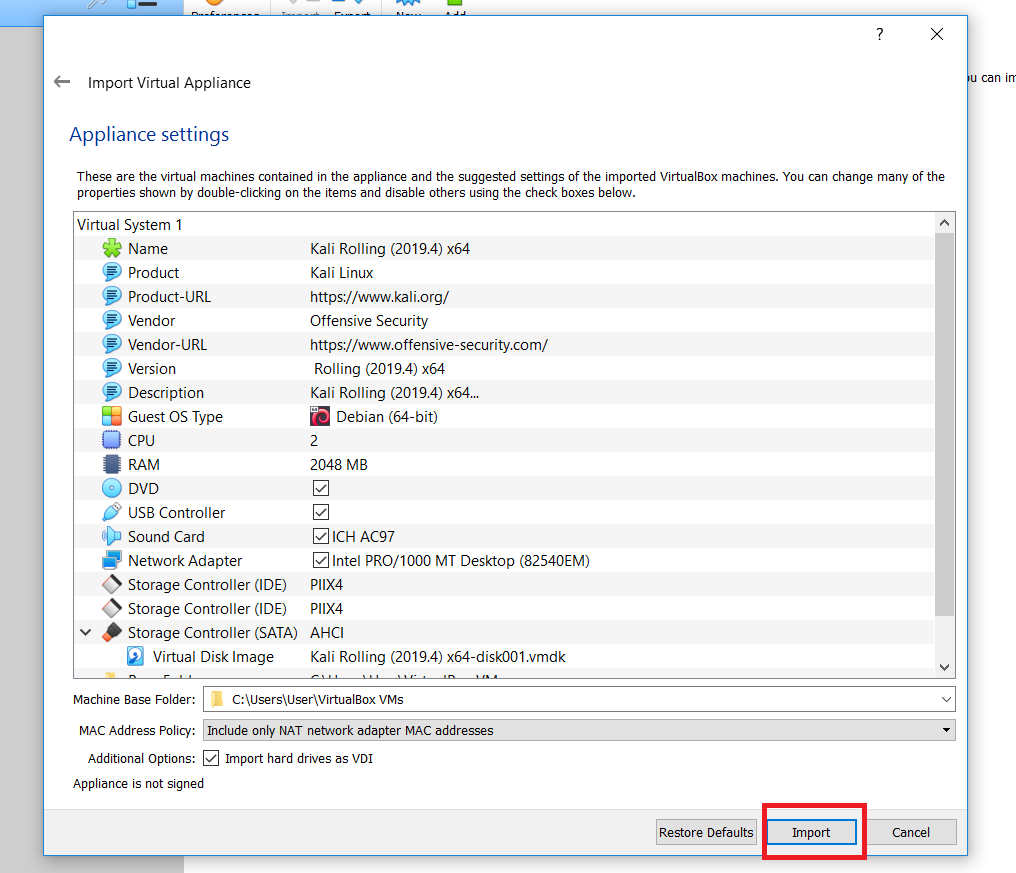Screen dimensions: 1016x873
Task: Click the DVD disc icon
Action: 111,489
